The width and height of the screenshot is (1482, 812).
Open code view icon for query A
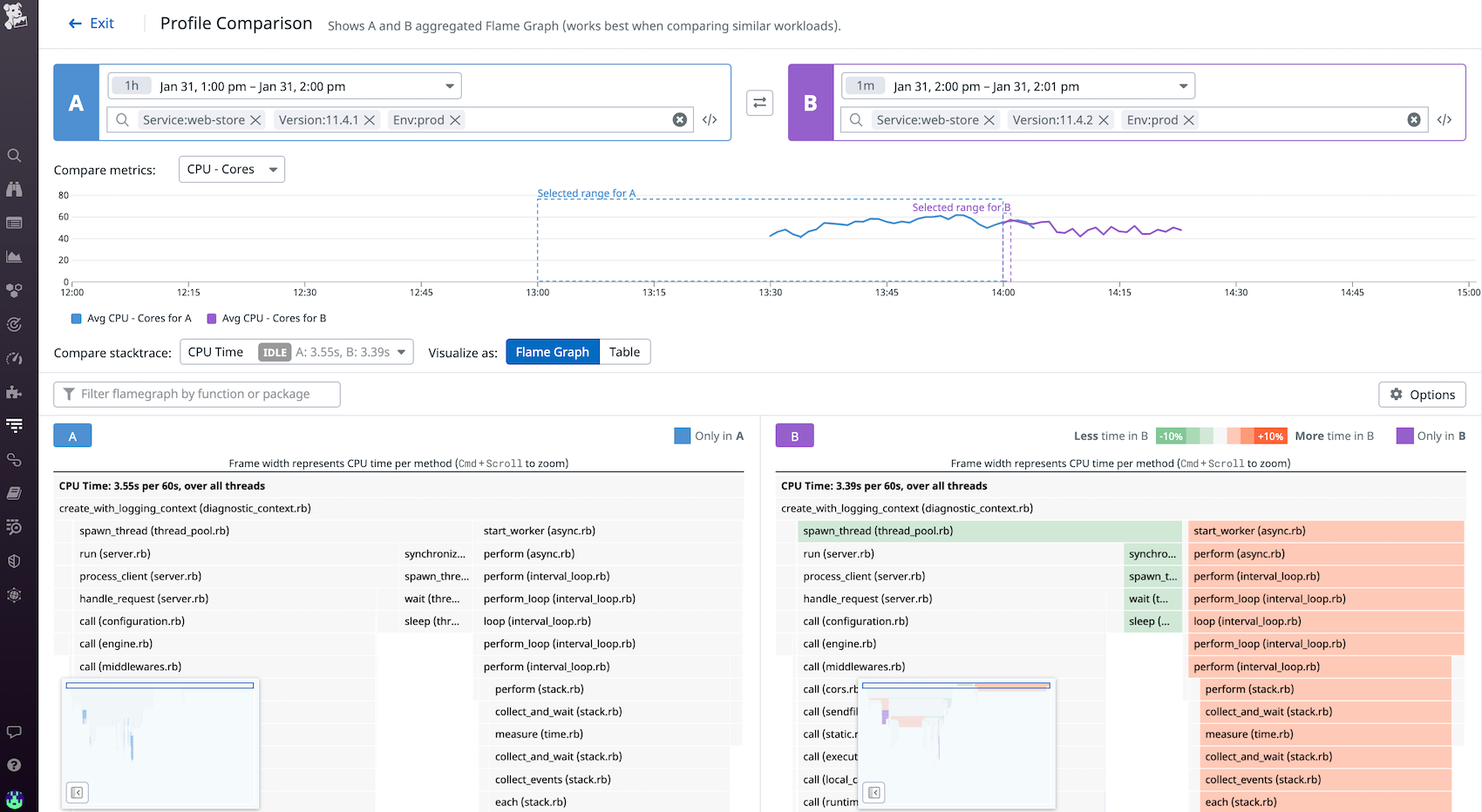click(710, 120)
